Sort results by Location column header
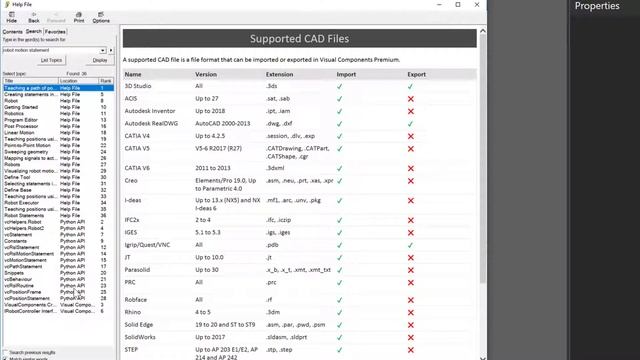The height and width of the screenshot is (360, 640). 79,81
